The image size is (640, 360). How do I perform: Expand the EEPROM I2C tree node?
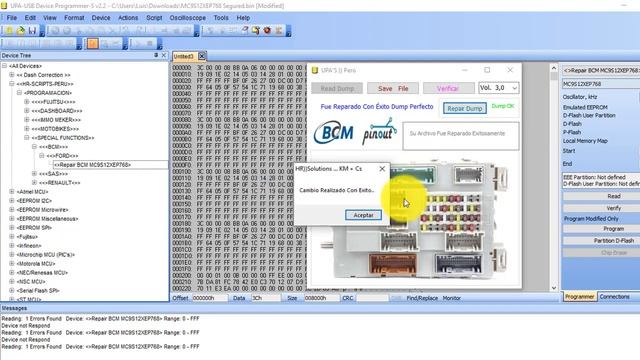(12, 200)
